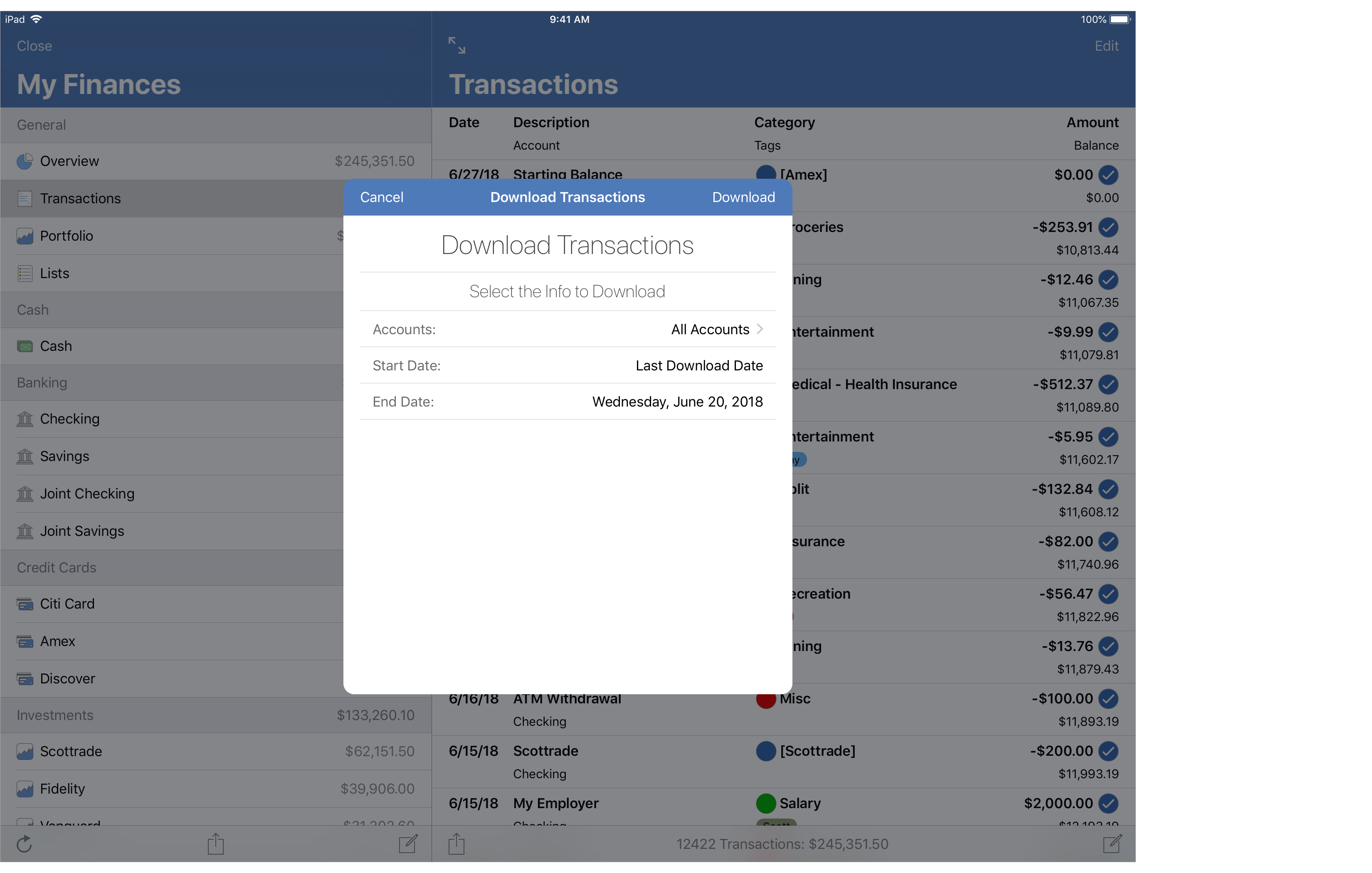1372x873 pixels.
Task: Open Overview with the pie chart icon
Action: 25,161
